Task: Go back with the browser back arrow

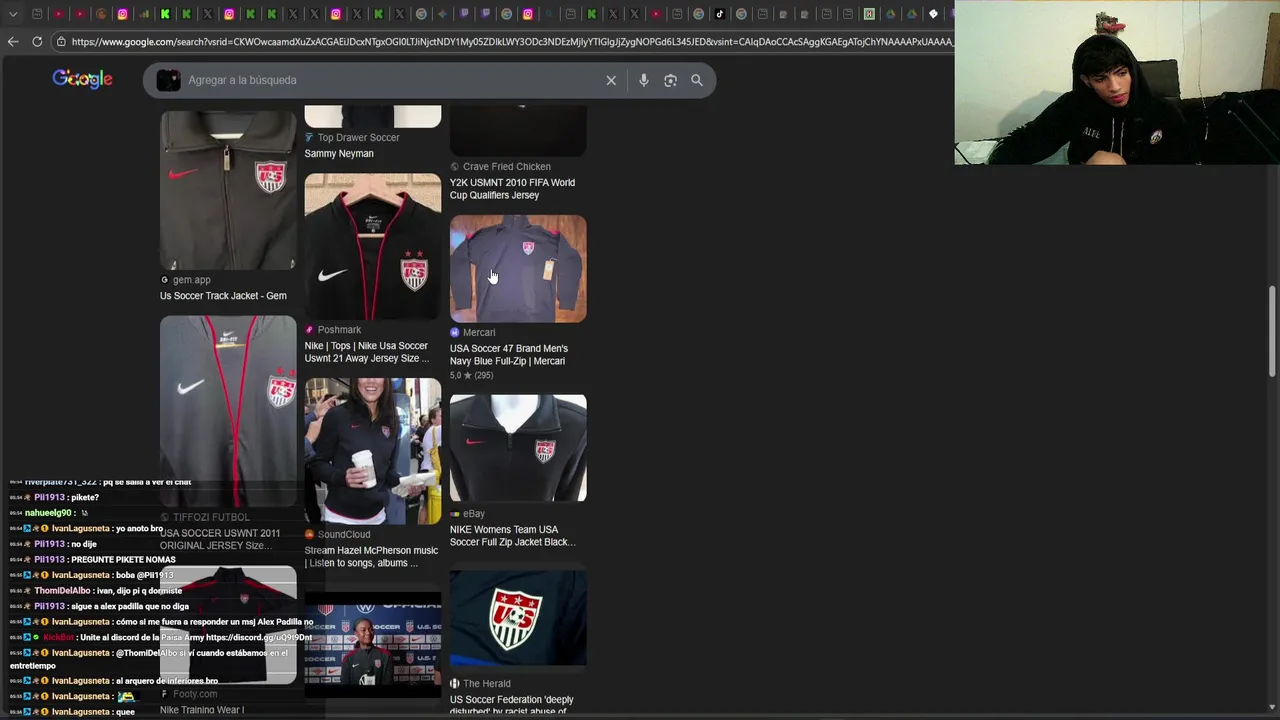Action: (x=13, y=41)
